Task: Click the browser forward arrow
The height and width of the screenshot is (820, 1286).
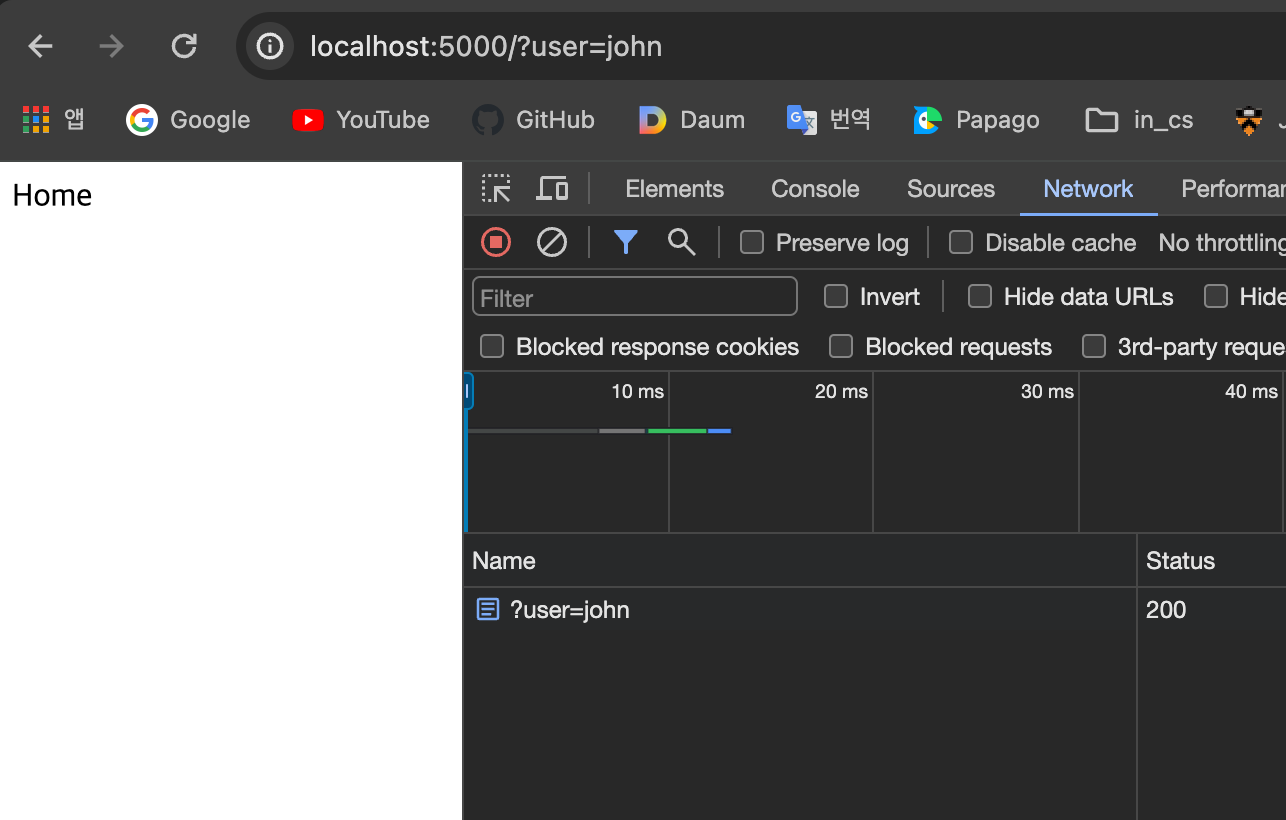Action: pos(111,46)
